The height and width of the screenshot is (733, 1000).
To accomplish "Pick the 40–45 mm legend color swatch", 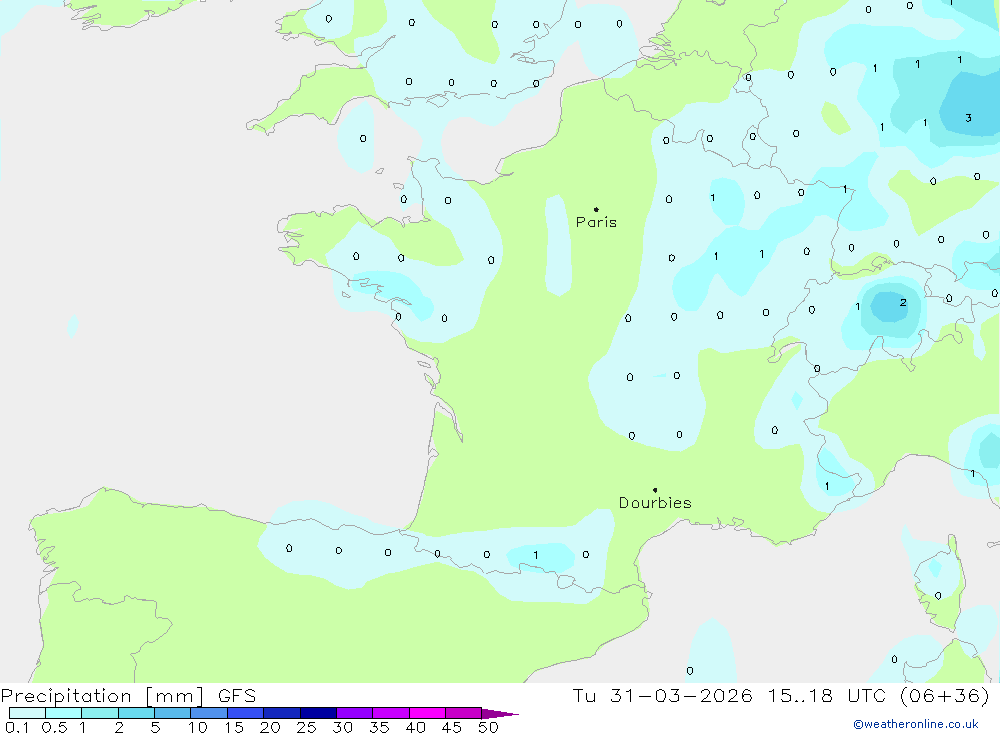I will pos(427,713).
